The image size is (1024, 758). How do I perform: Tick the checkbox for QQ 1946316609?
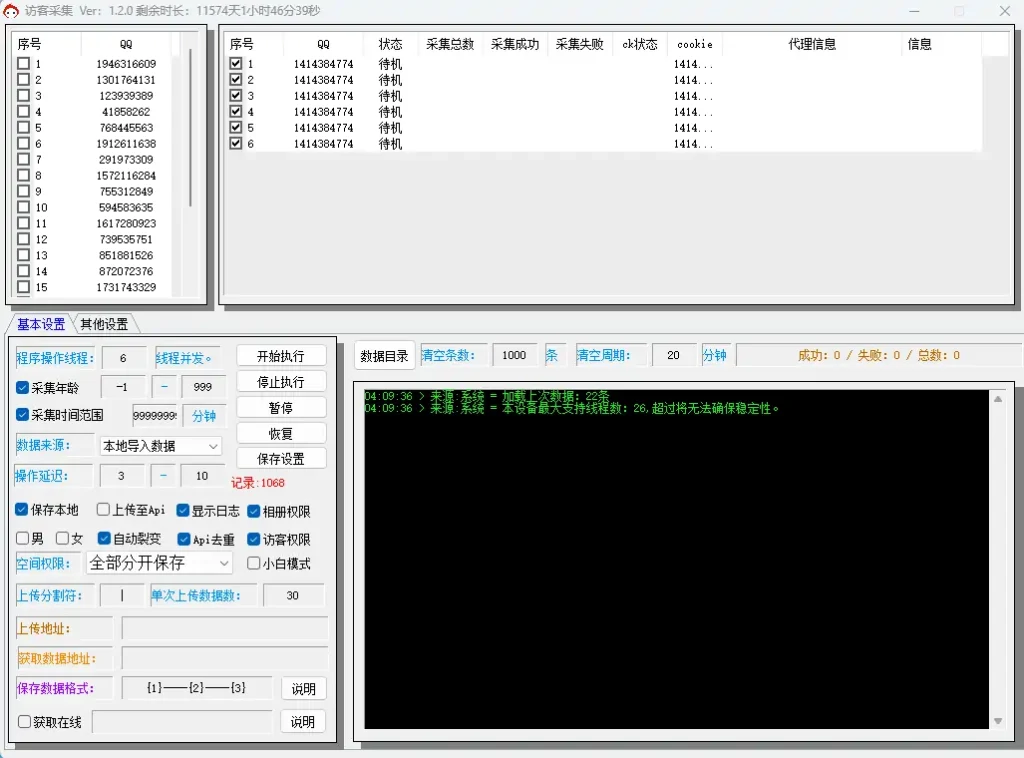tap(24, 63)
